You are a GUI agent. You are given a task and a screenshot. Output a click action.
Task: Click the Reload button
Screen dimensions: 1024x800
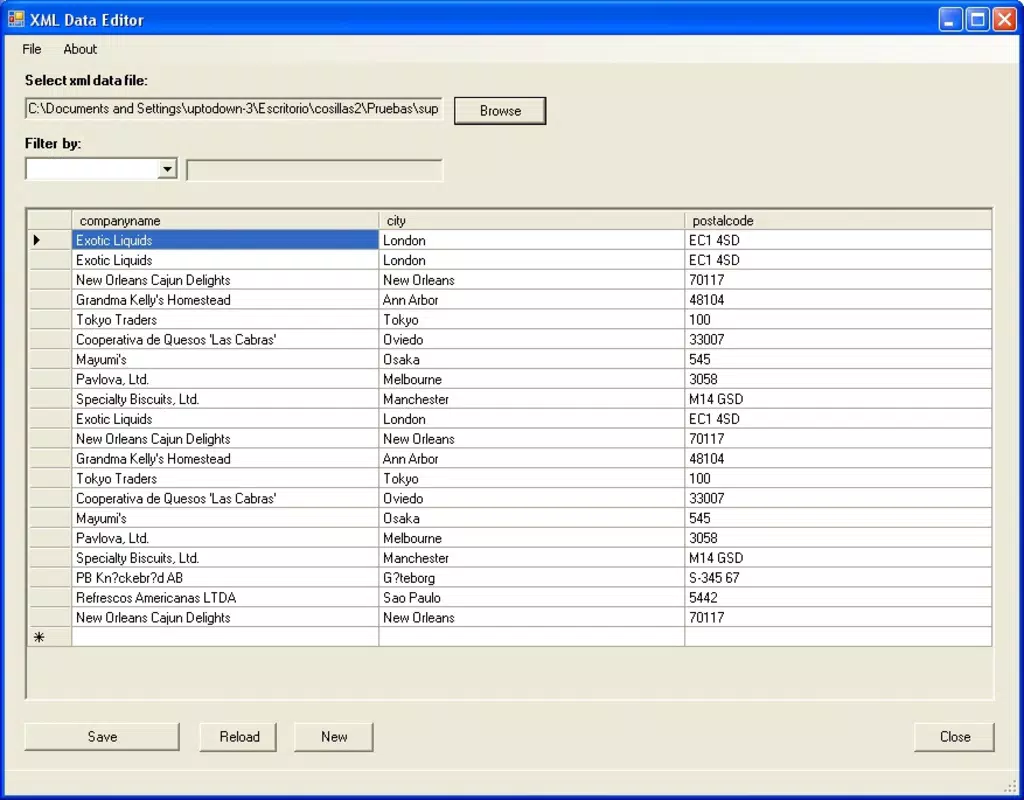click(x=238, y=737)
